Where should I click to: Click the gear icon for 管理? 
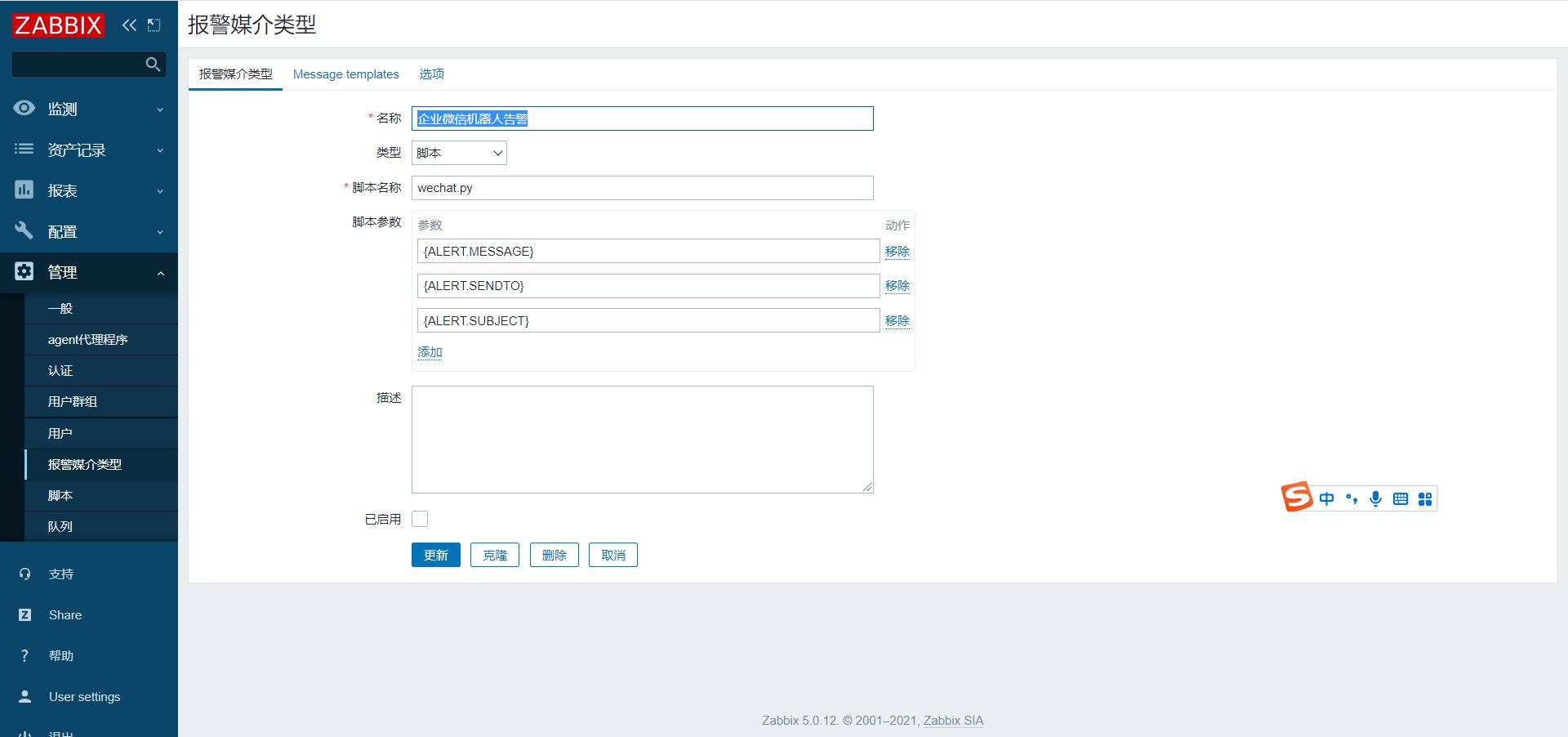(x=24, y=271)
